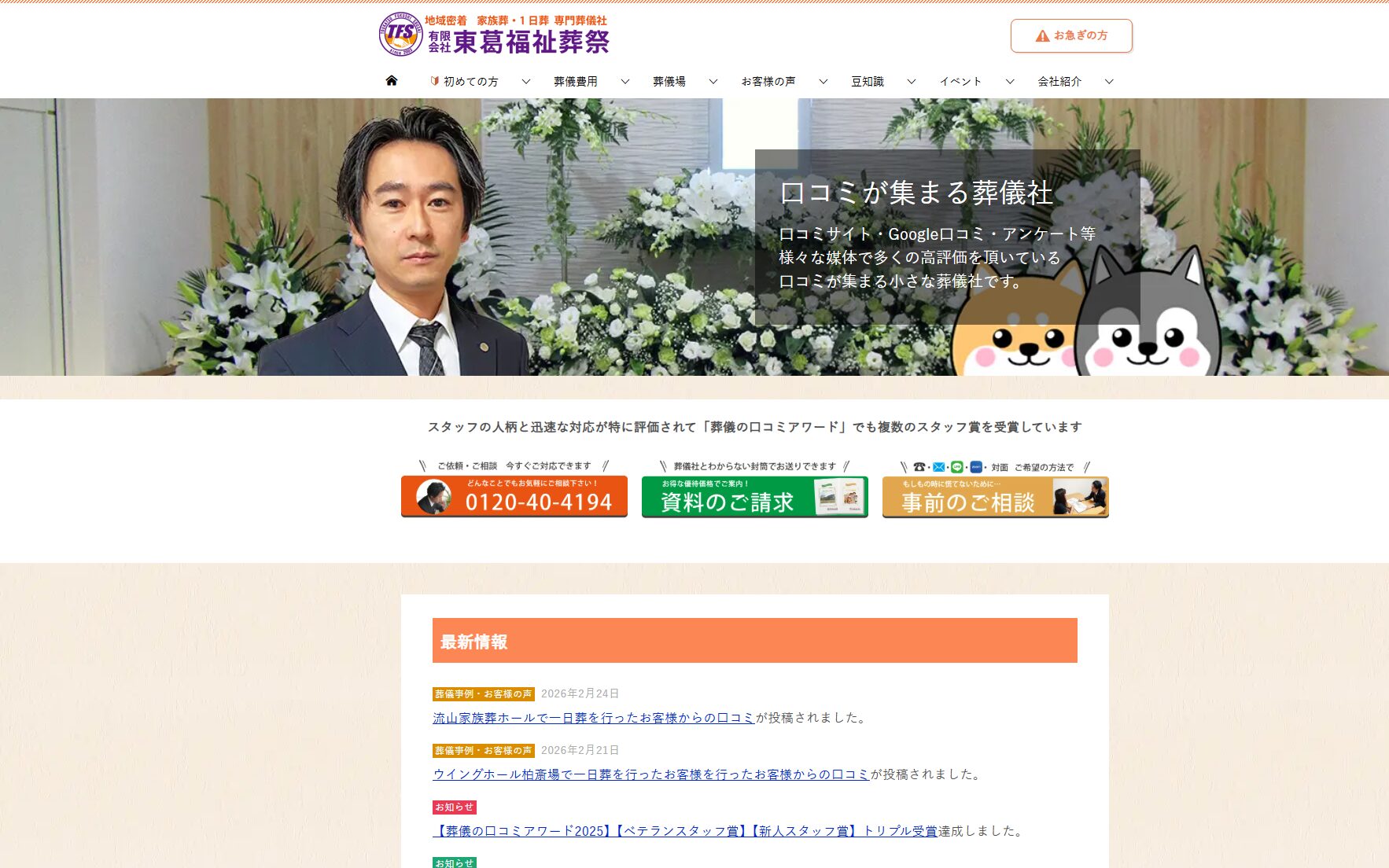Viewport: 1389px width, 868px height.
Task: Click the 資料のご請求 green banner
Action: (x=753, y=497)
